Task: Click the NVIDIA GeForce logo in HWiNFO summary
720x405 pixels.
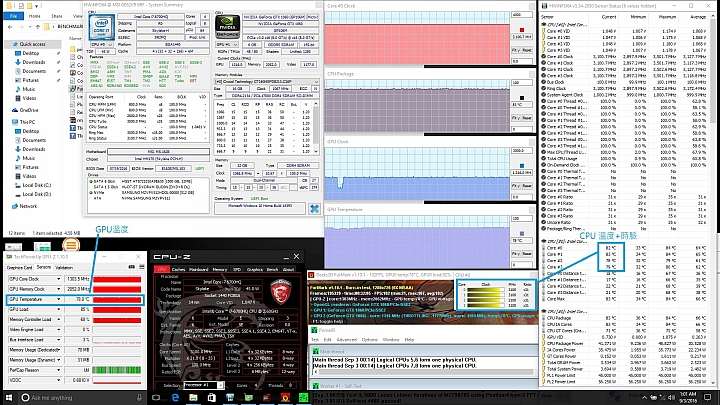Action: [227, 27]
